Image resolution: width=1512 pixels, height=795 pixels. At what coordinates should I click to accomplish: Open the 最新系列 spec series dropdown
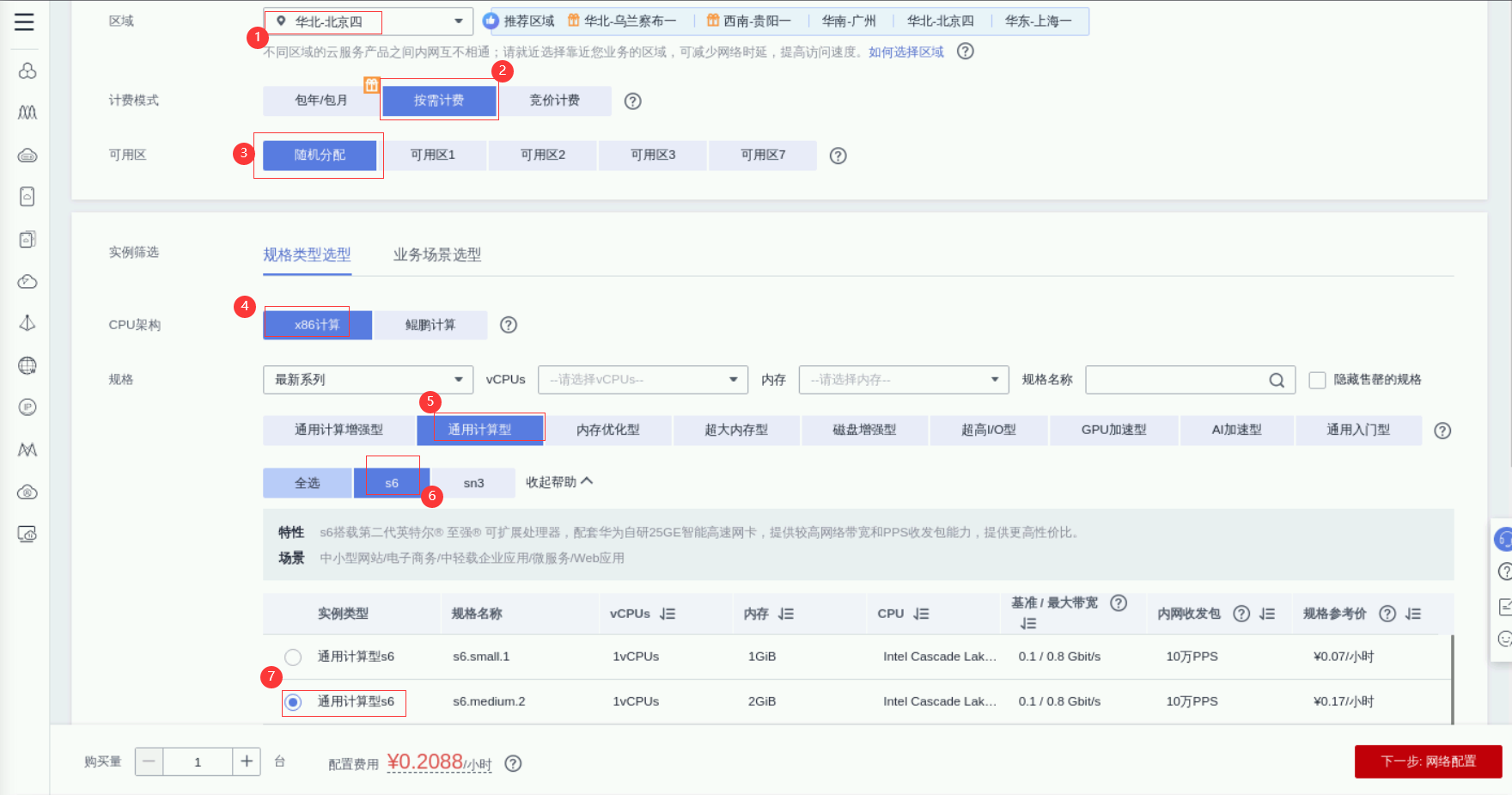[x=368, y=380]
